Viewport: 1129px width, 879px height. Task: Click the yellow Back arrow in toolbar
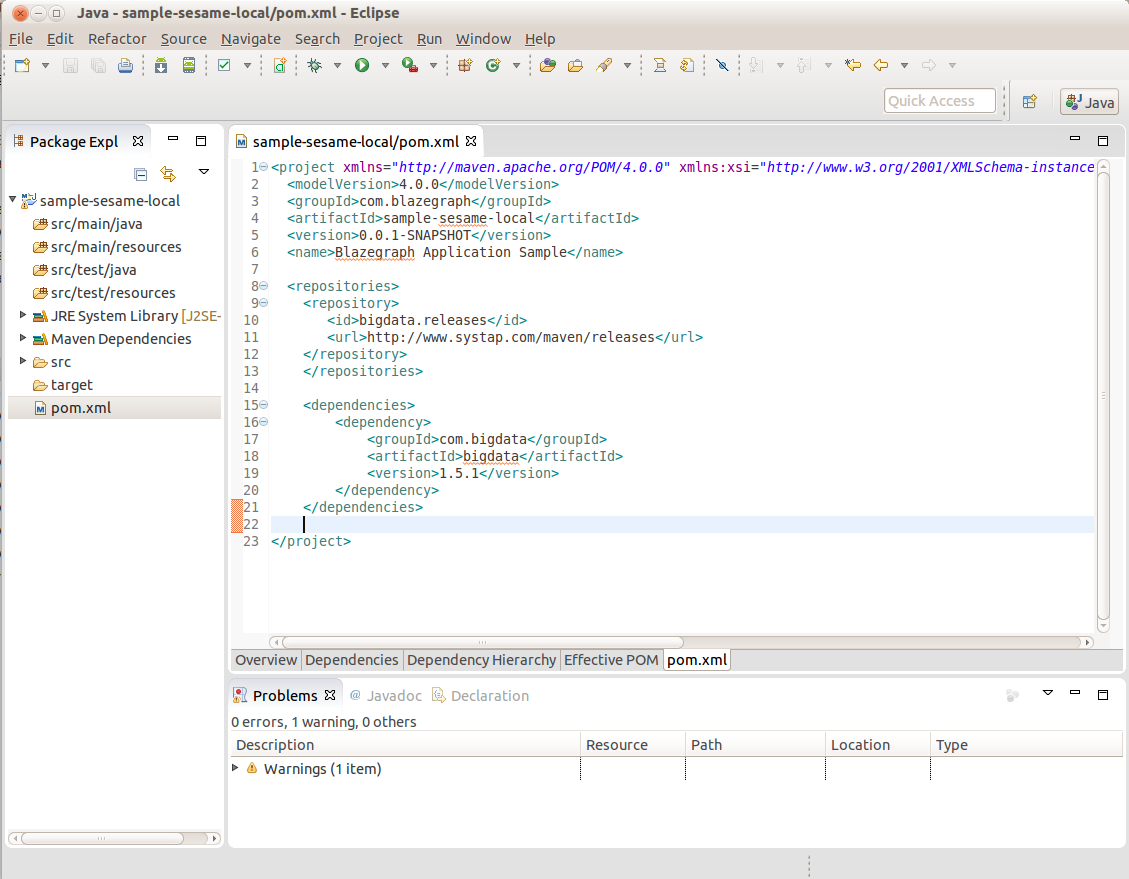881,66
